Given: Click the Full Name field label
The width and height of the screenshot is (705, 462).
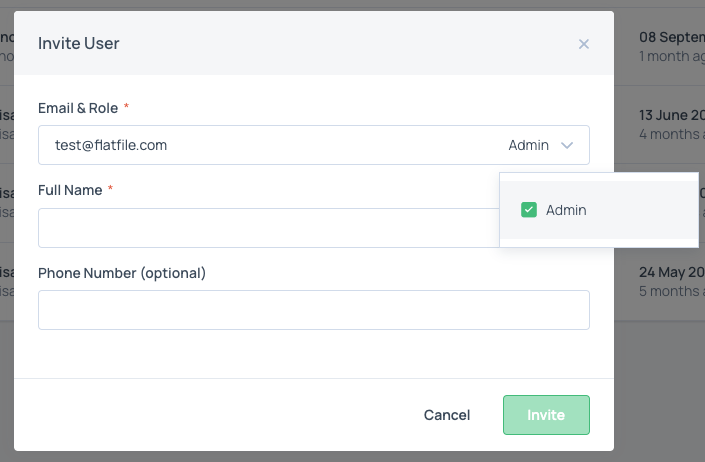Looking at the screenshot, I should [70, 190].
